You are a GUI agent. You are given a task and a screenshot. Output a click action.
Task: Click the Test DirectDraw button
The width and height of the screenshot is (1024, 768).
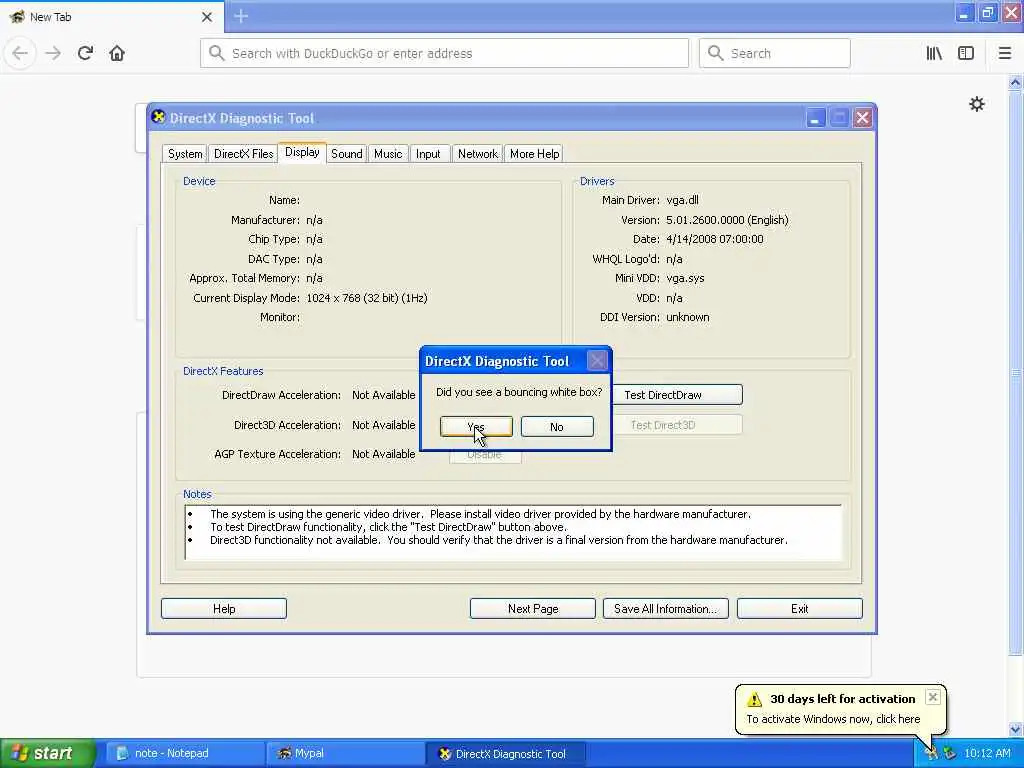pos(677,394)
